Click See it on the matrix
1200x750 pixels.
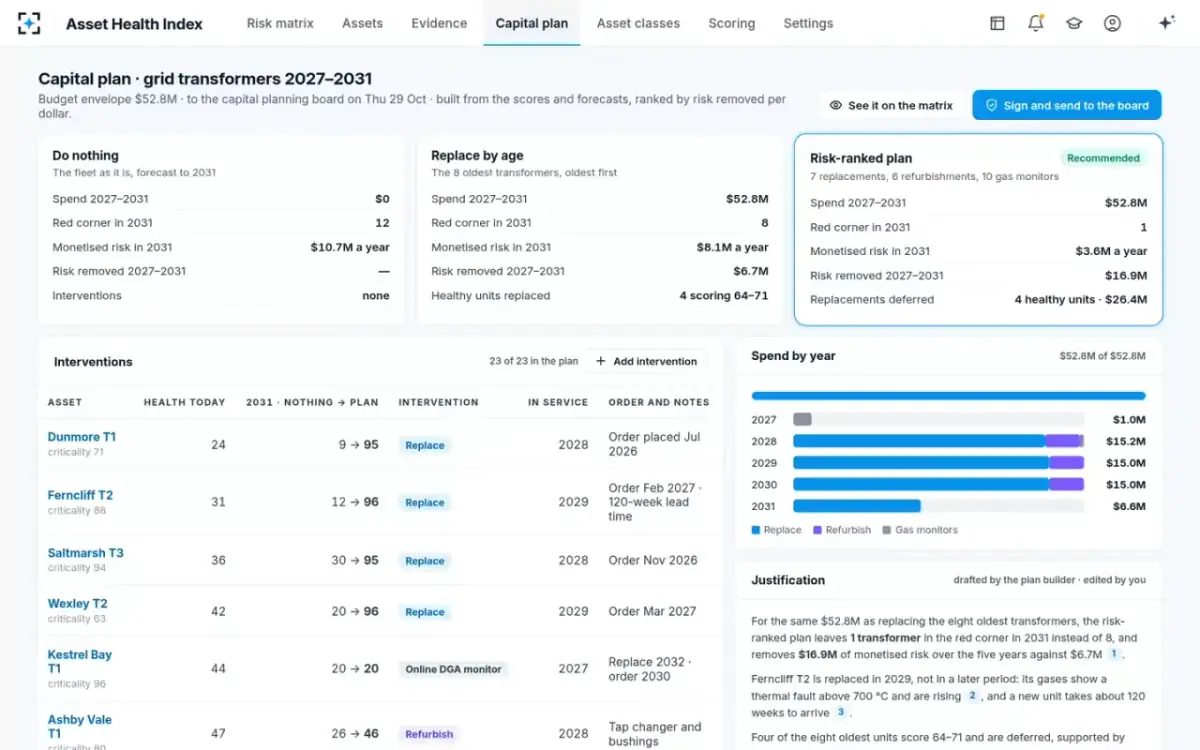point(891,105)
